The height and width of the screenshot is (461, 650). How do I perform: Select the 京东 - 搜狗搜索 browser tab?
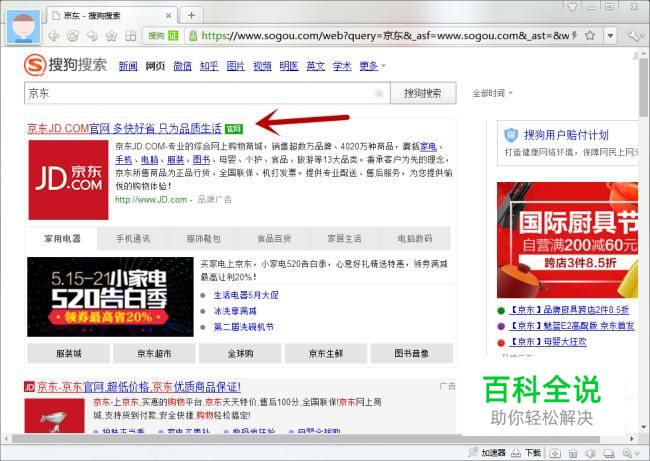pos(112,16)
